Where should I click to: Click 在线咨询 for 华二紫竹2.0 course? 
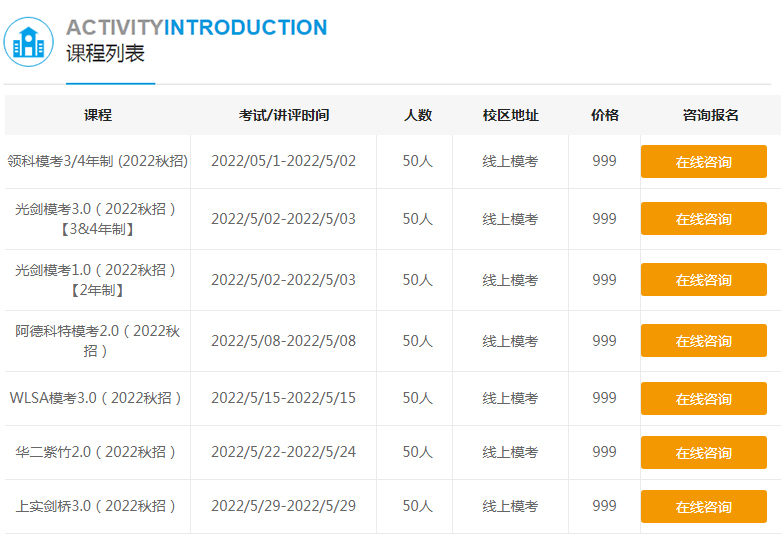point(703,453)
